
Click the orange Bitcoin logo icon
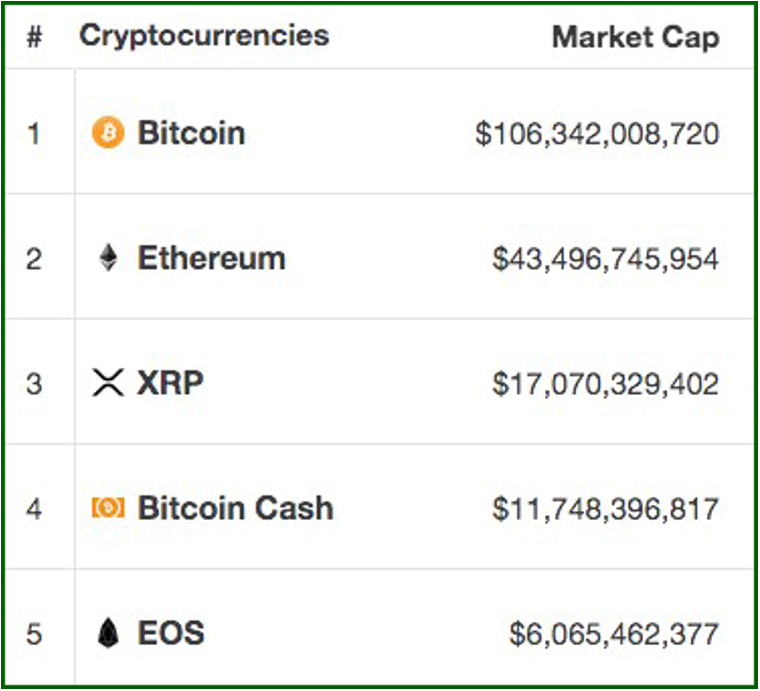coord(108,132)
